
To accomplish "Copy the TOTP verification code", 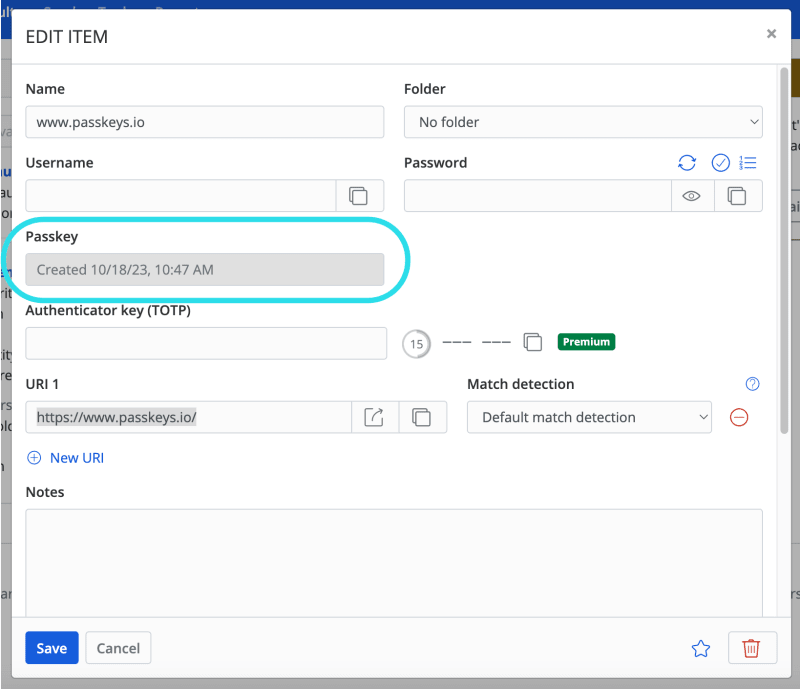I will [532, 341].
